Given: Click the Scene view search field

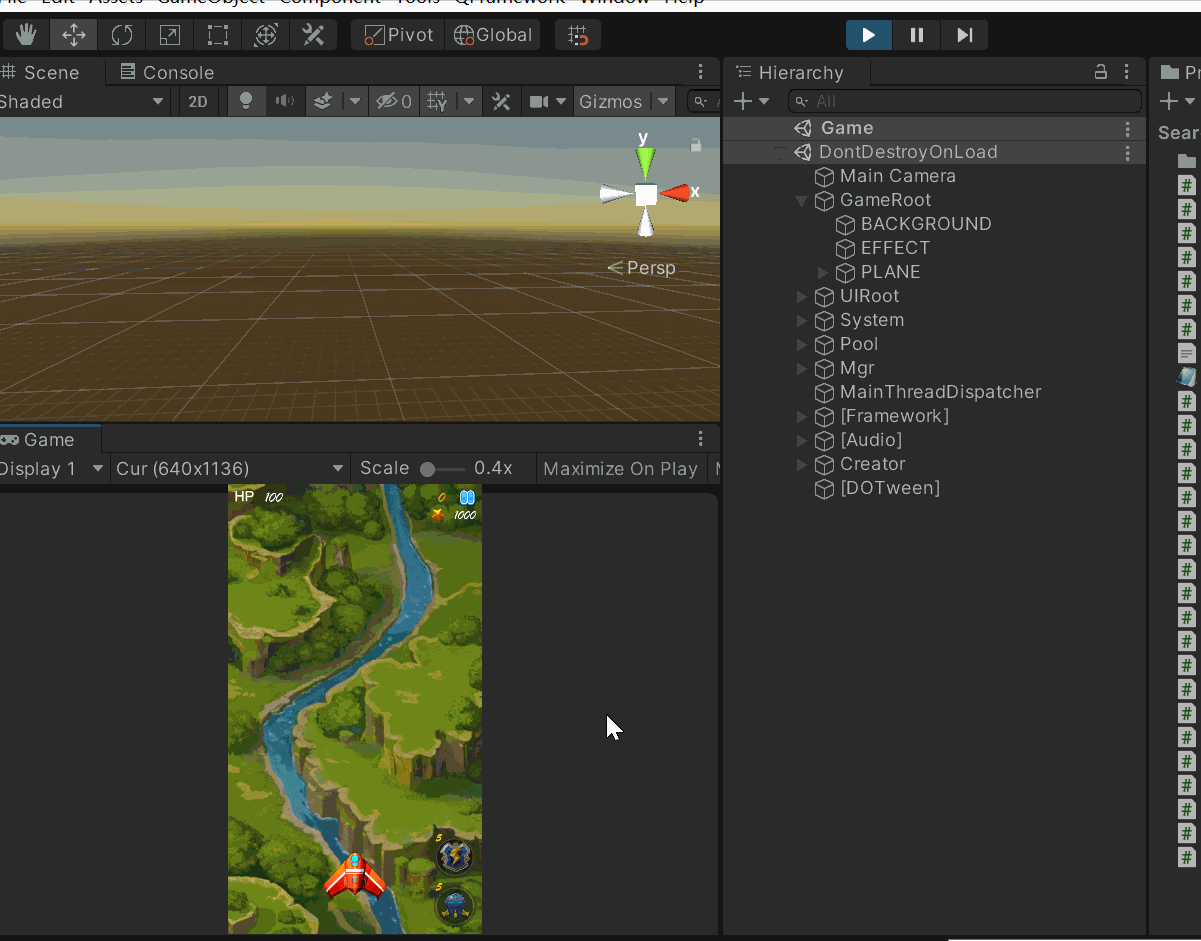Looking at the screenshot, I should [x=706, y=101].
